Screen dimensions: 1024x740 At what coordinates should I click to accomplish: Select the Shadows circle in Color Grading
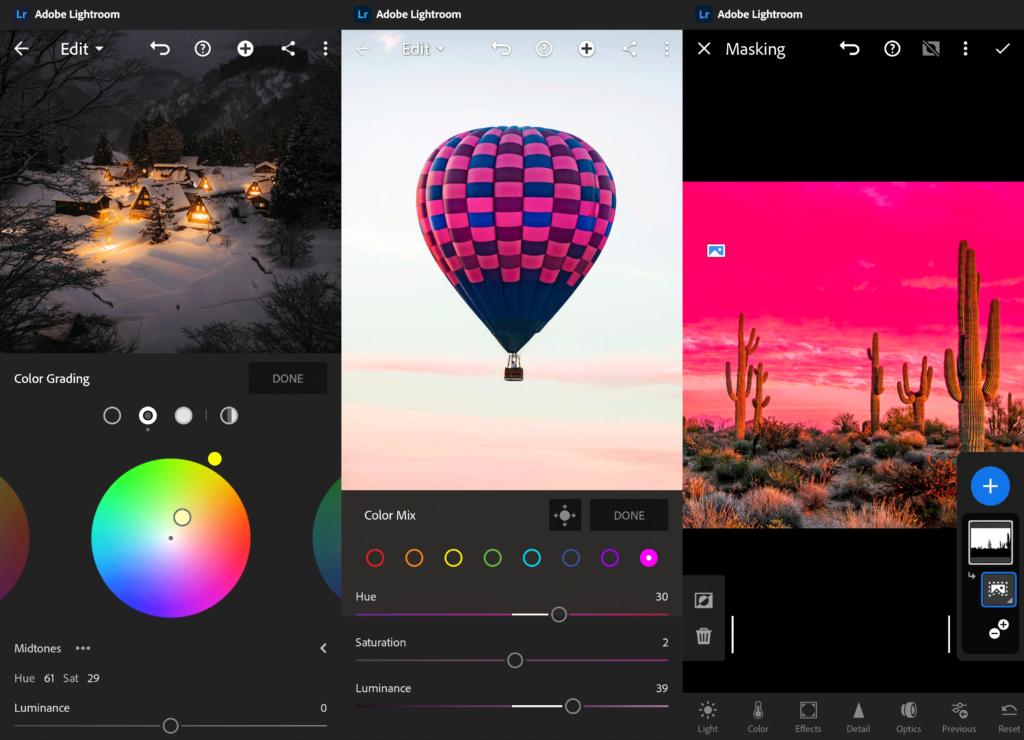point(112,415)
